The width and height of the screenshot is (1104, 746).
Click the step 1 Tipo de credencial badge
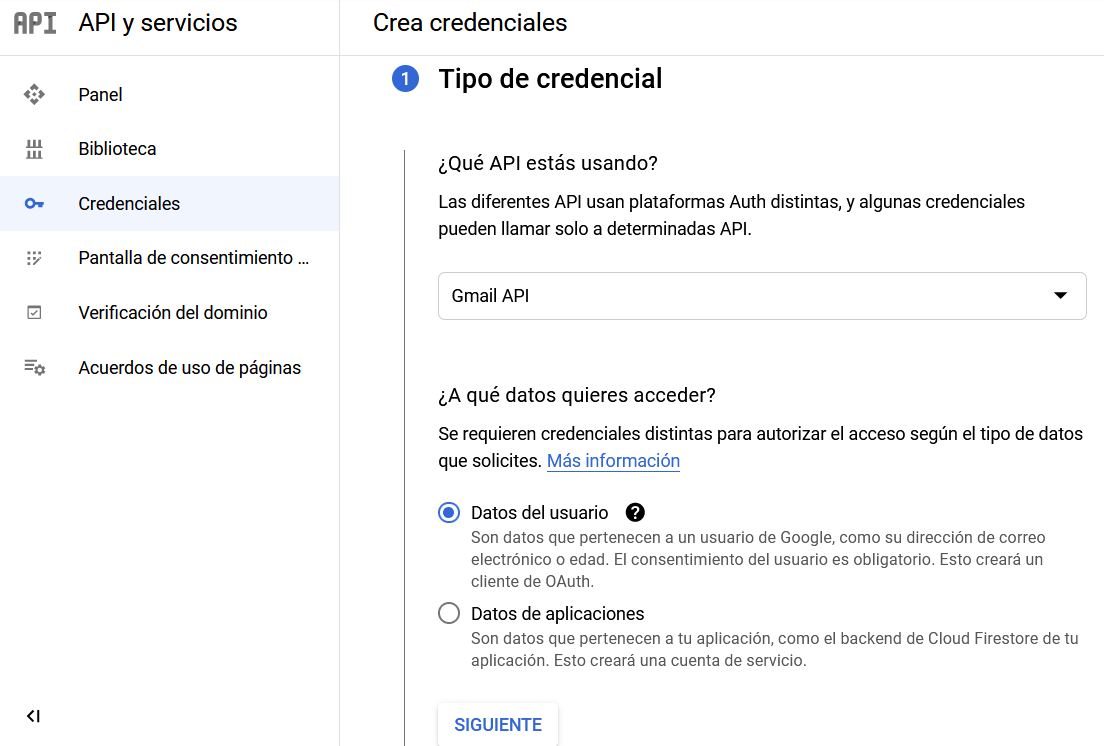[405, 78]
